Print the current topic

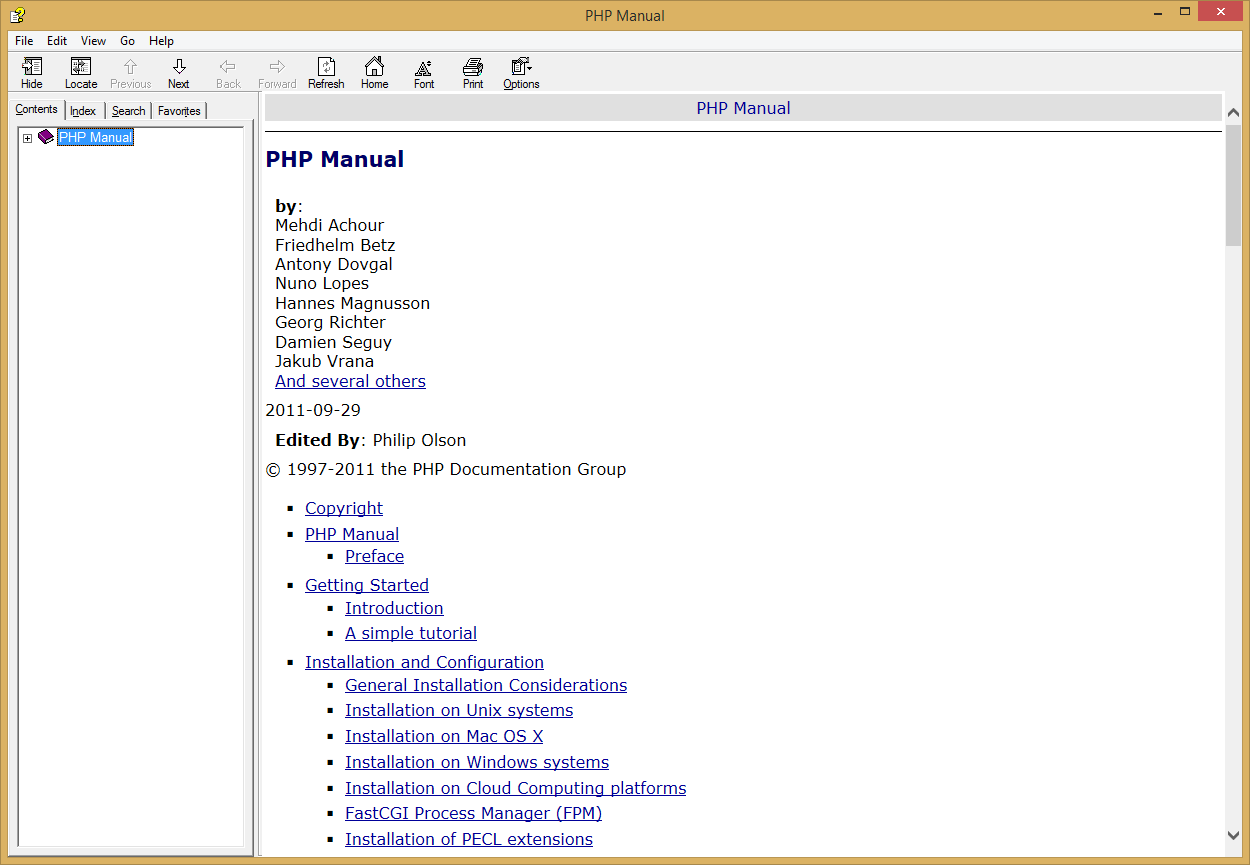point(473,73)
